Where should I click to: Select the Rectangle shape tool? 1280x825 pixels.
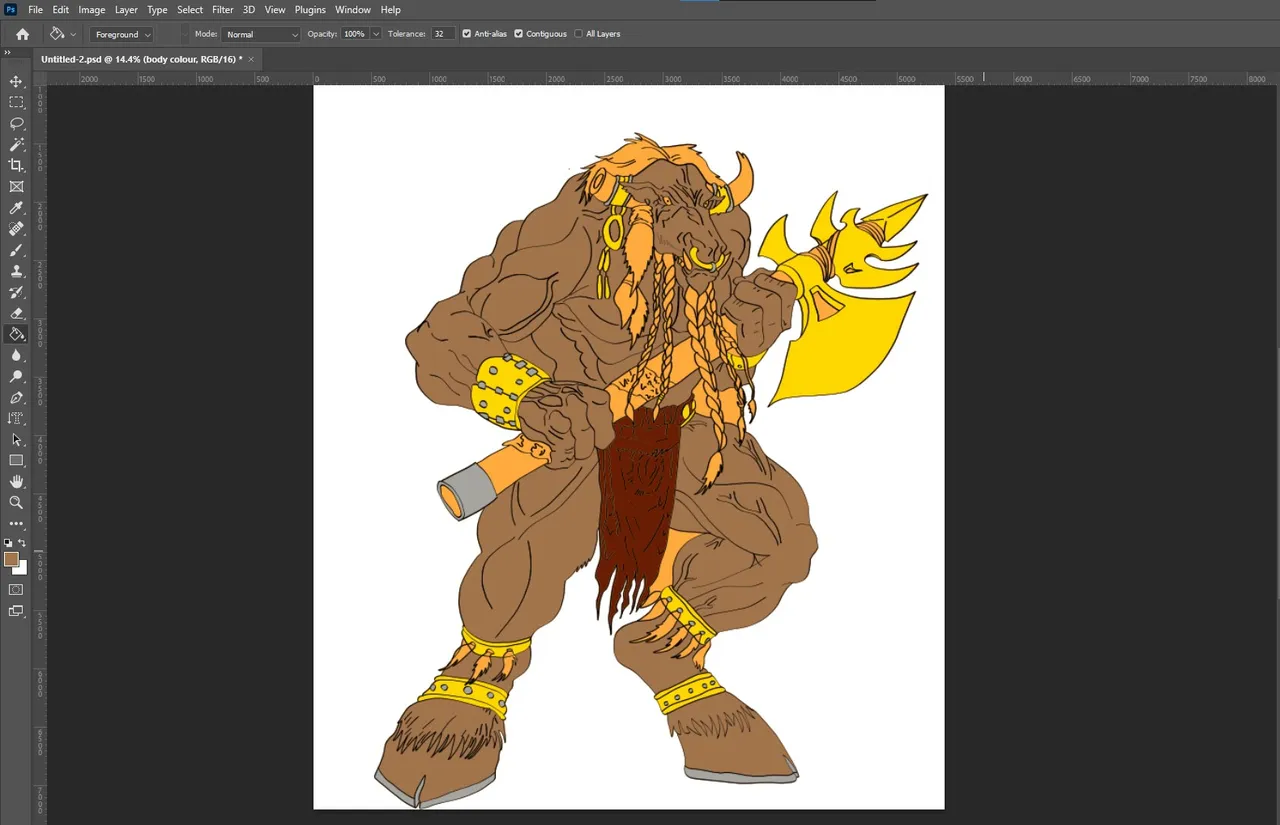[x=16, y=460]
